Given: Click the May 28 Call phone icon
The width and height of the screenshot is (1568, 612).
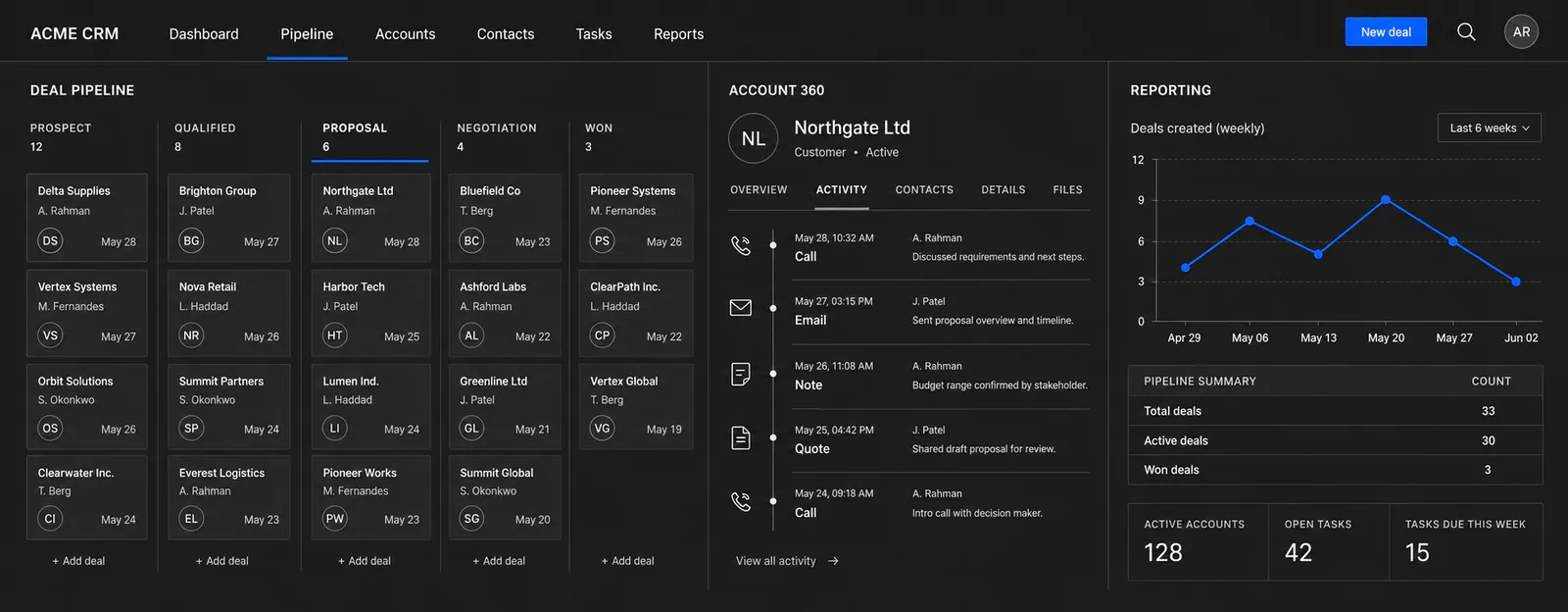Looking at the screenshot, I should (x=741, y=245).
